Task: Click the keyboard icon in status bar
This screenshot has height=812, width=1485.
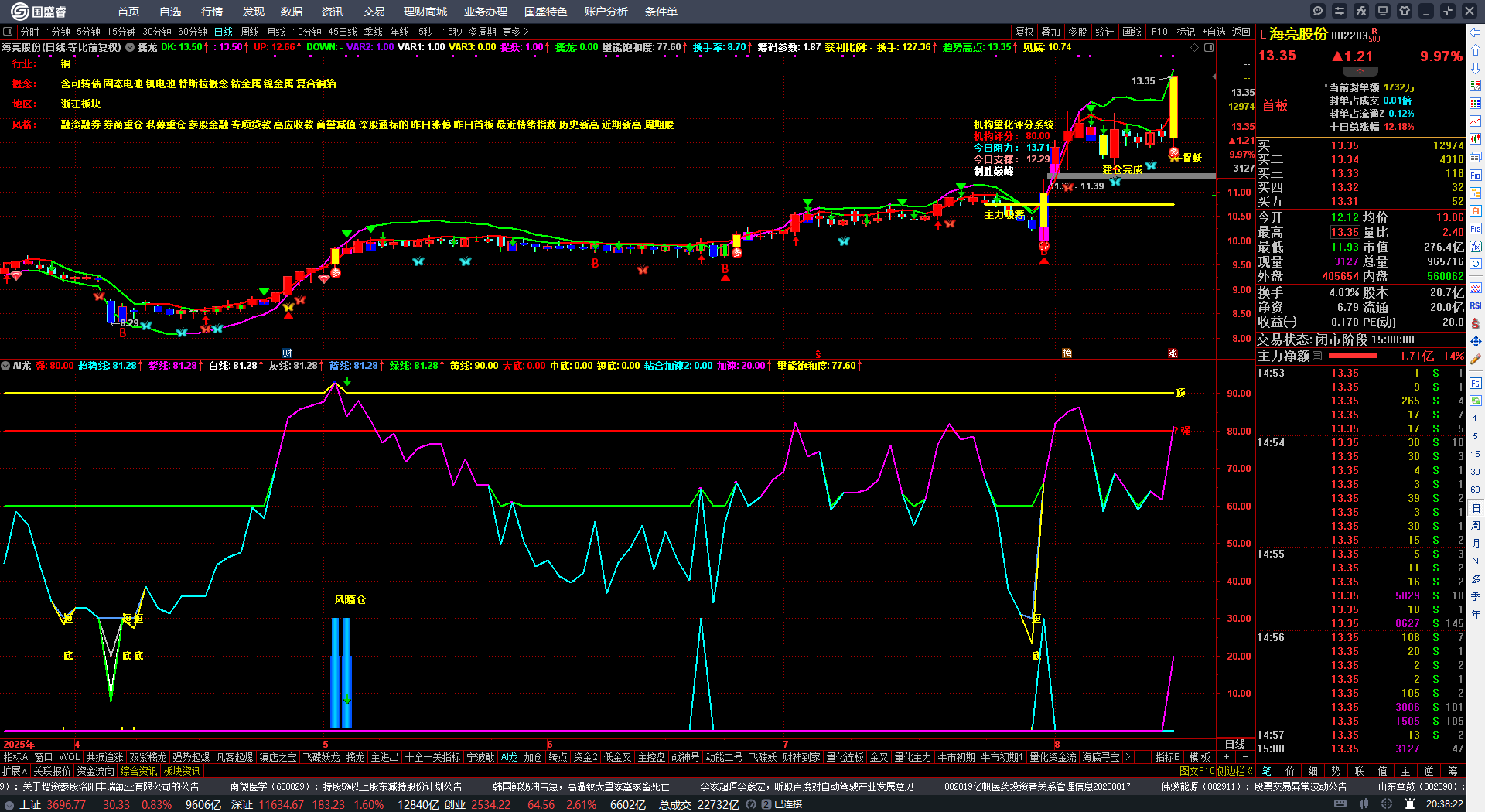Action: point(1340,804)
